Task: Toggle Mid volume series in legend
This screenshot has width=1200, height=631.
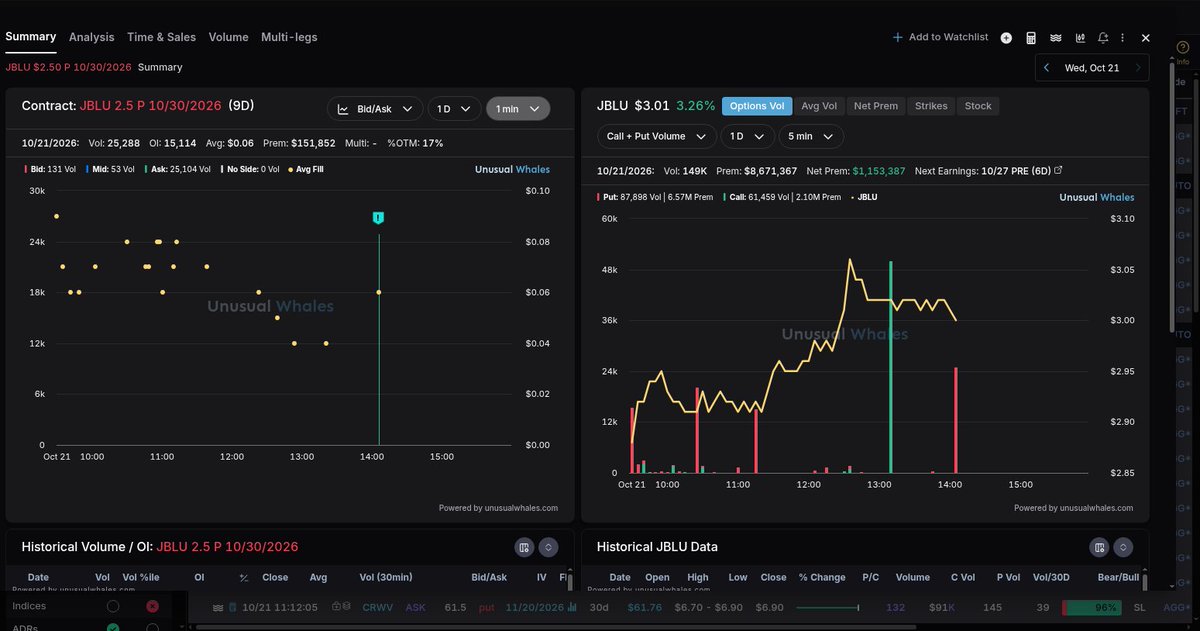Action: point(108,169)
